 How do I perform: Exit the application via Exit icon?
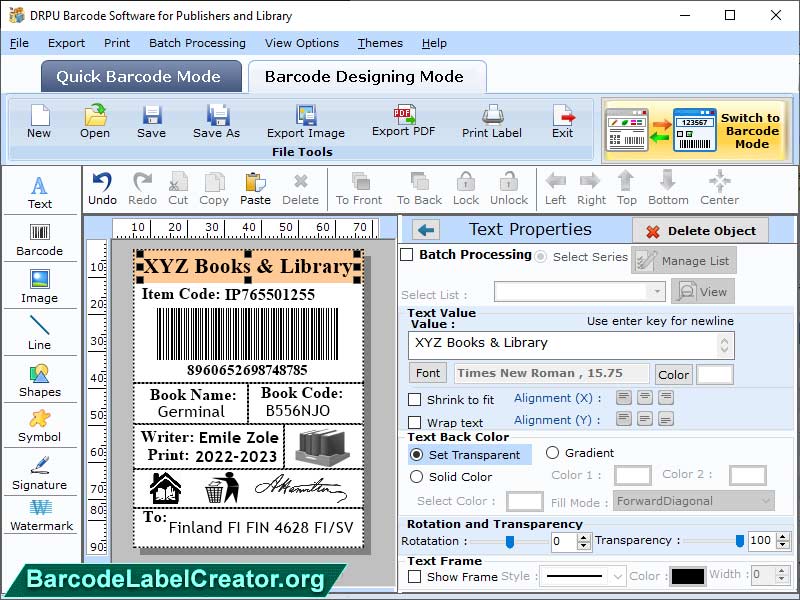coord(563,121)
